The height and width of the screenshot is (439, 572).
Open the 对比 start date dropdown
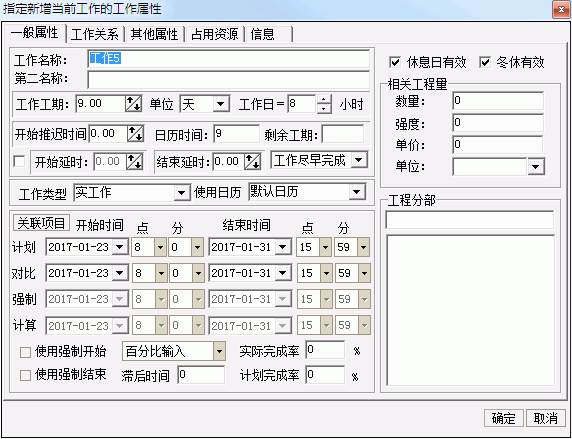(x=120, y=273)
